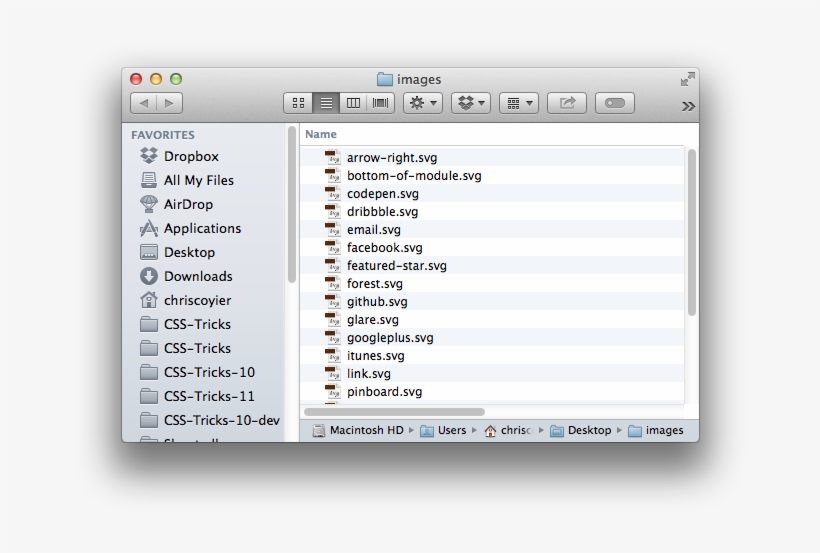
Task: Click the file list horizontal scrollbar
Action: (x=394, y=412)
